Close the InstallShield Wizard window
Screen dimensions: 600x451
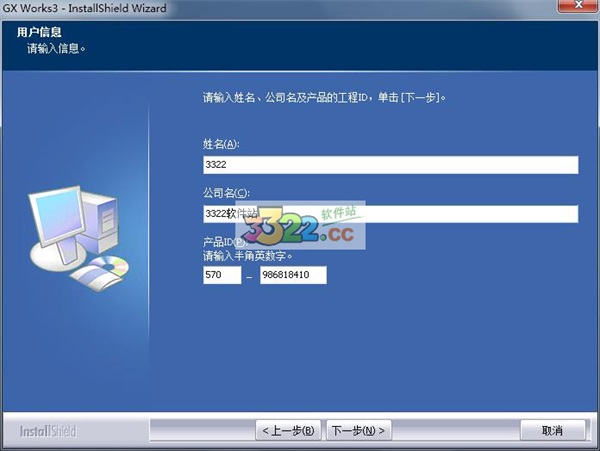click(578, 5)
